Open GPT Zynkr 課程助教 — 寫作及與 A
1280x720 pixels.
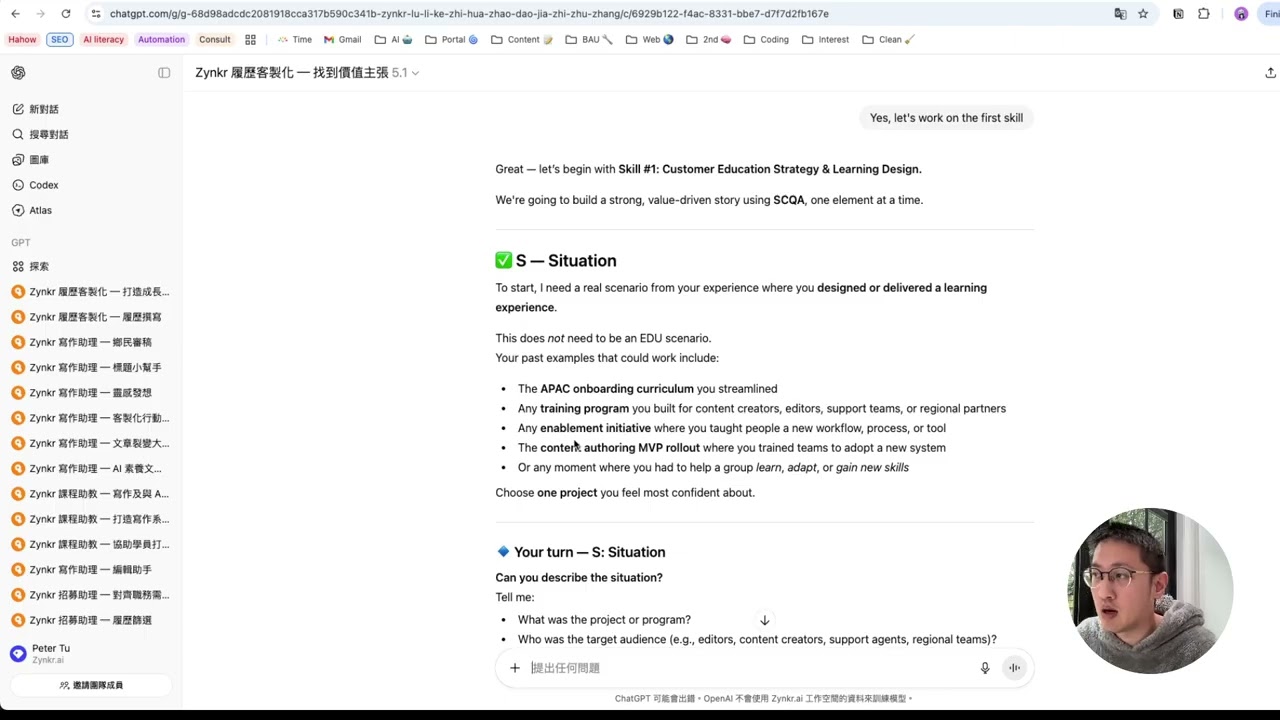(91, 494)
